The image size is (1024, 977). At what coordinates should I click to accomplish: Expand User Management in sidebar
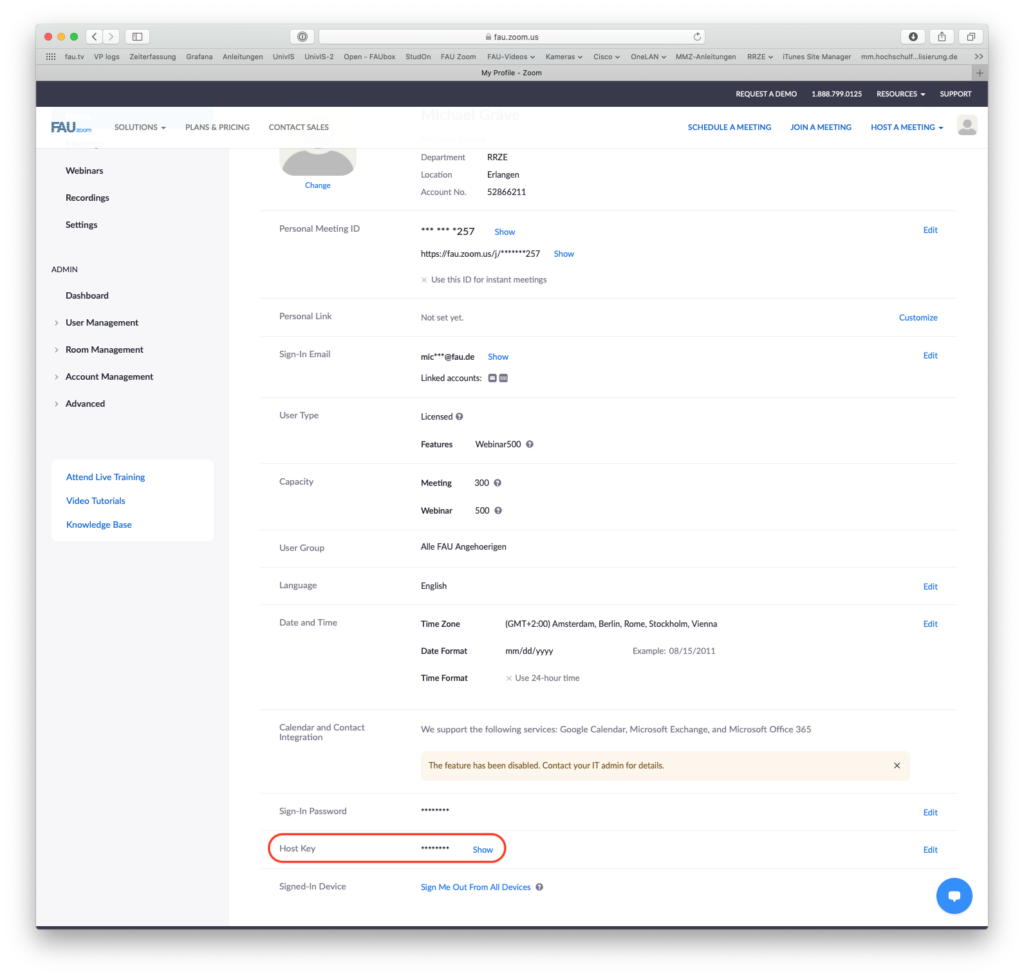101,323
